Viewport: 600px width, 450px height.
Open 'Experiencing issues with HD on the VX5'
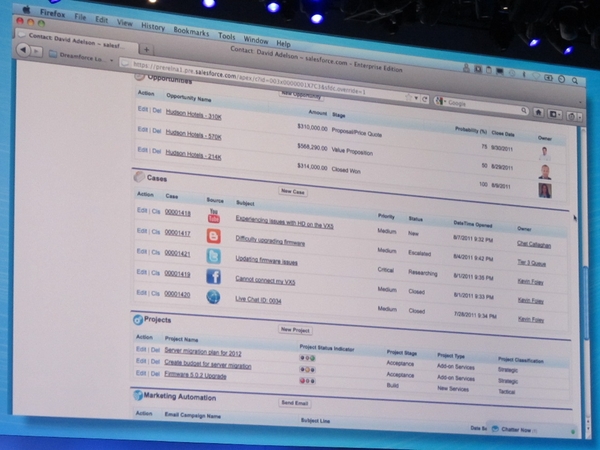click(x=284, y=222)
